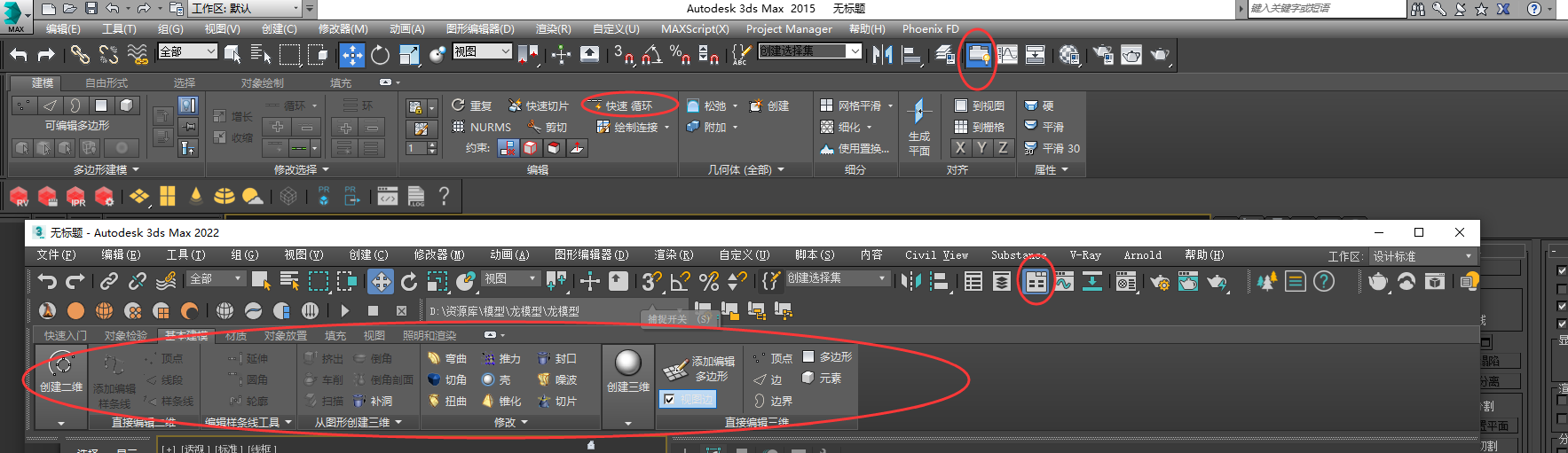
Task: Open the Curve Editor in the top toolbar
Action: (x=1008, y=55)
